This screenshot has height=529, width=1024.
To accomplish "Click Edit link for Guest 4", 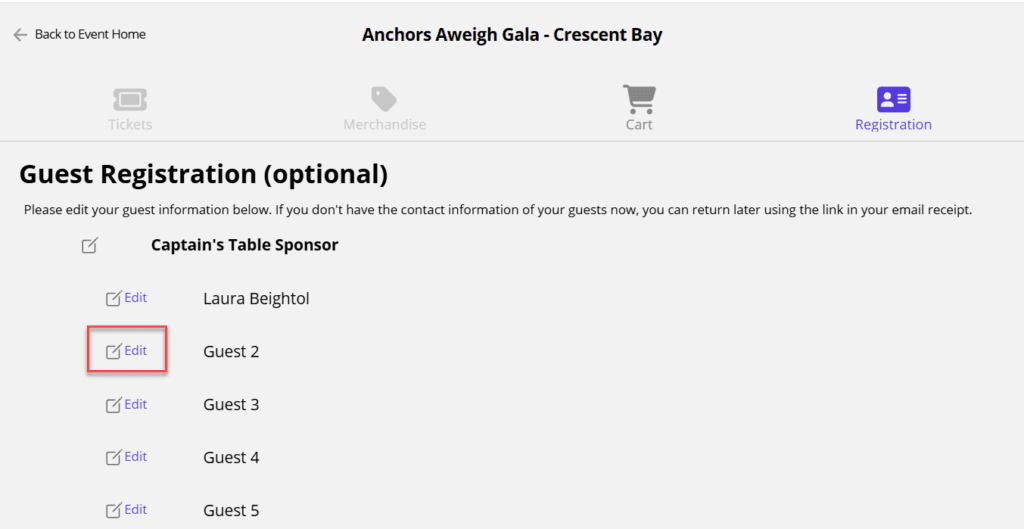I will point(136,456).
